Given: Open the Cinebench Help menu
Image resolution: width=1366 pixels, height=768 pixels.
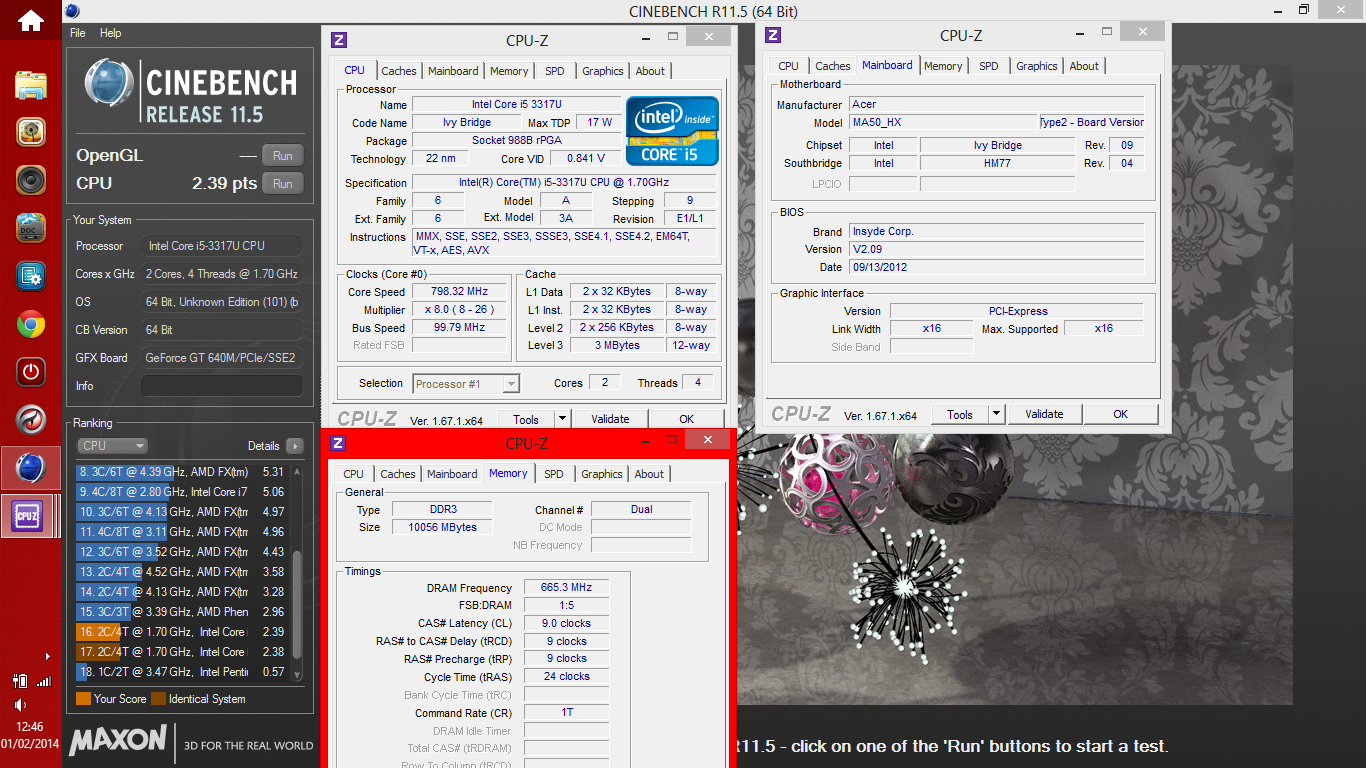Looking at the screenshot, I should (111, 33).
